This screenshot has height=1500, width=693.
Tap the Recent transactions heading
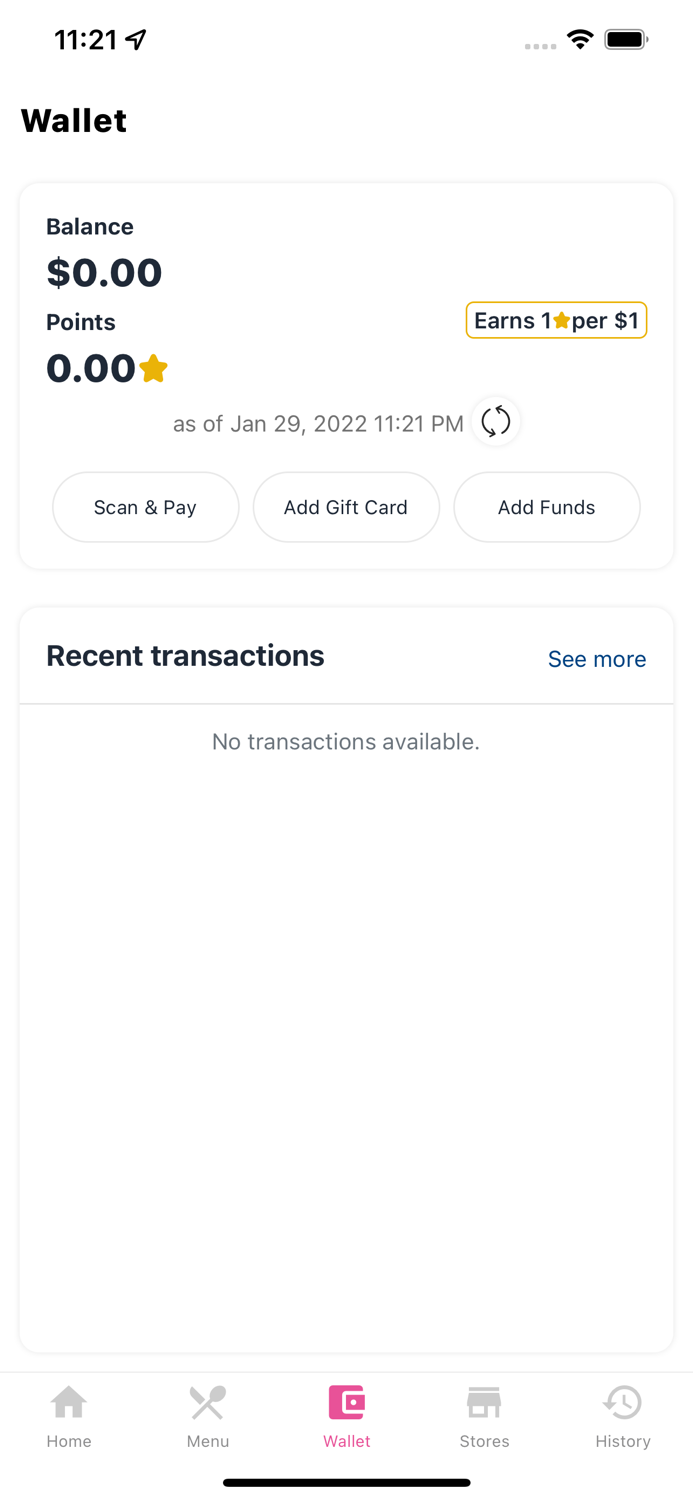(x=185, y=656)
